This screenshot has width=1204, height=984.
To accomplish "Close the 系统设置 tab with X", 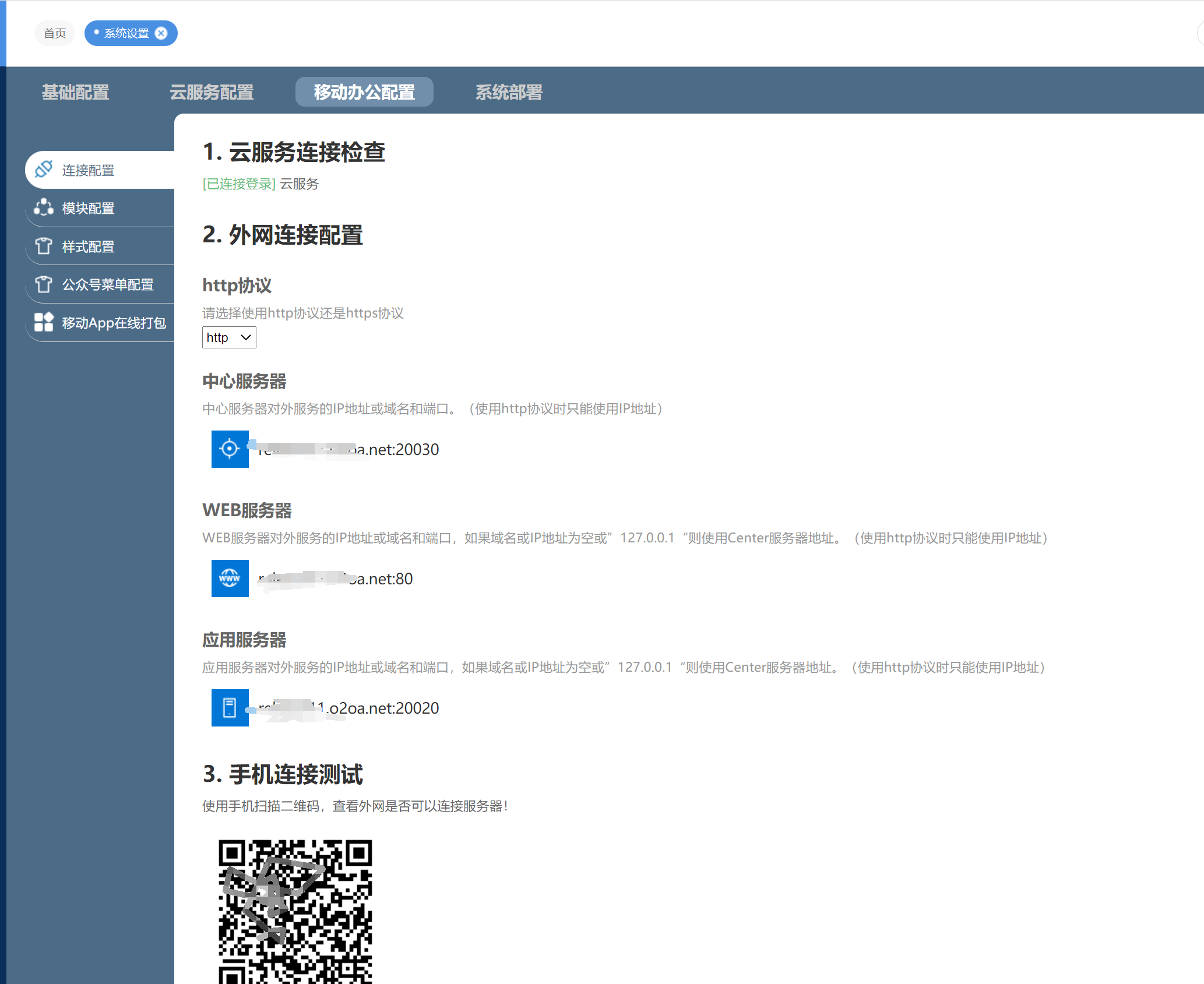I will pyautogui.click(x=161, y=33).
